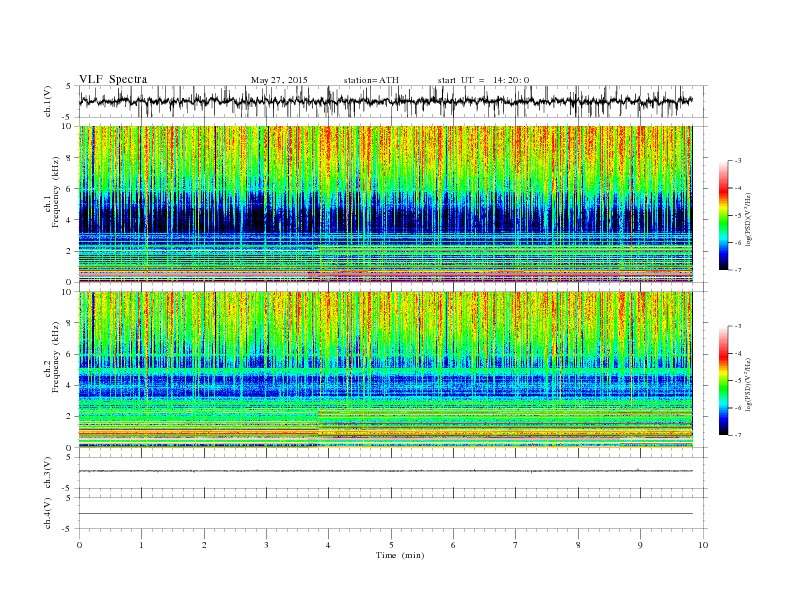Click the ch.3 voltage trace line
792x612 pixels.
click(385, 471)
